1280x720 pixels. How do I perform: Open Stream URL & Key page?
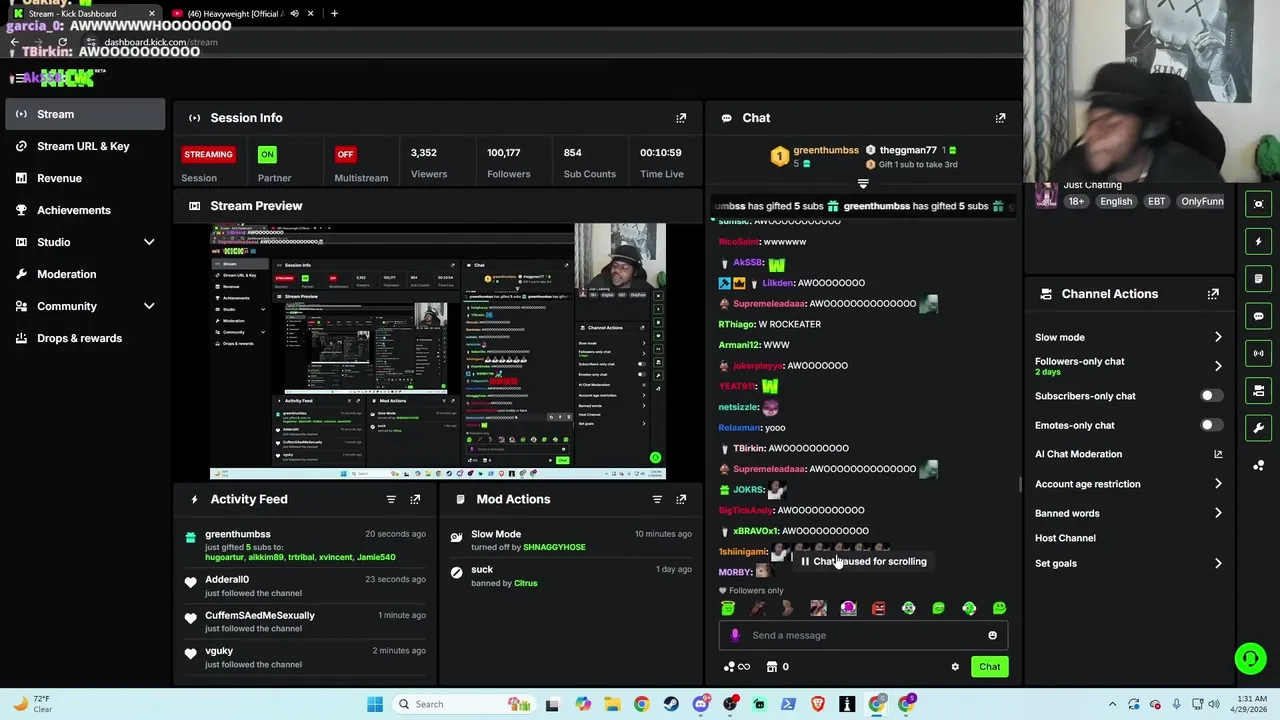pyautogui.click(x=85, y=146)
